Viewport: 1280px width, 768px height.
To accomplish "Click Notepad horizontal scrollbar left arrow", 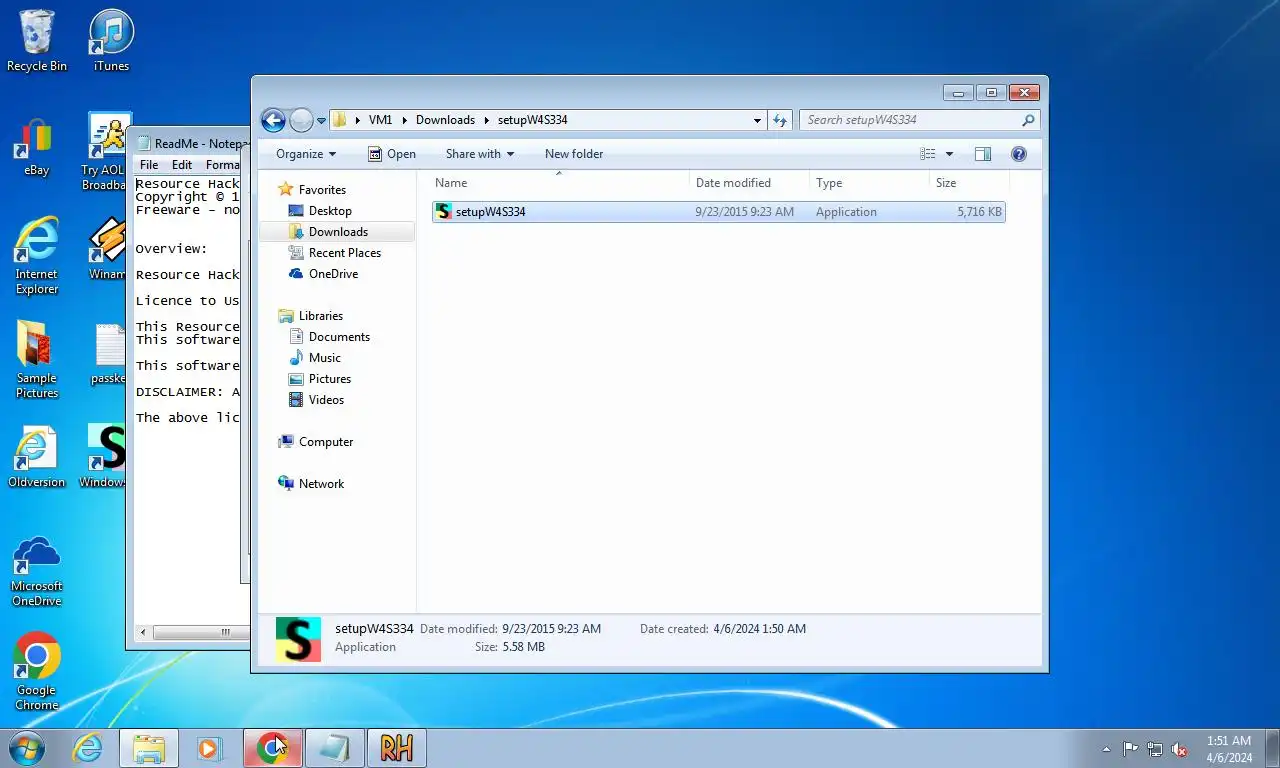I will (145, 632).
